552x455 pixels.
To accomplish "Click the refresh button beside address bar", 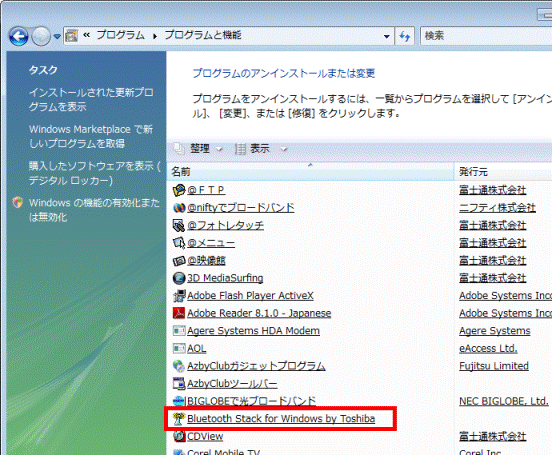I will 405,36.
